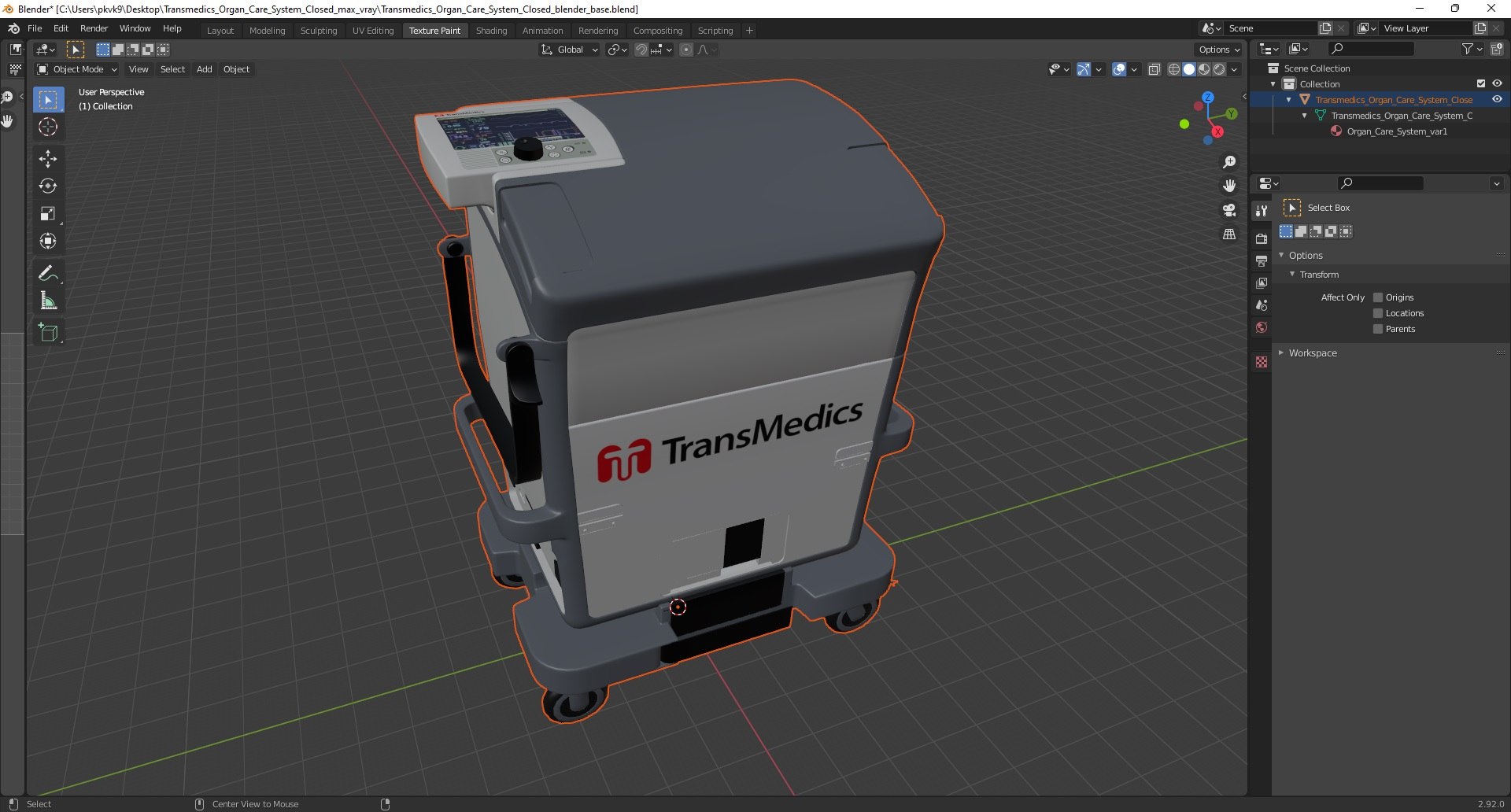Select the Measure tool
Screen dimensions: 1511x812
coord(48,301)
